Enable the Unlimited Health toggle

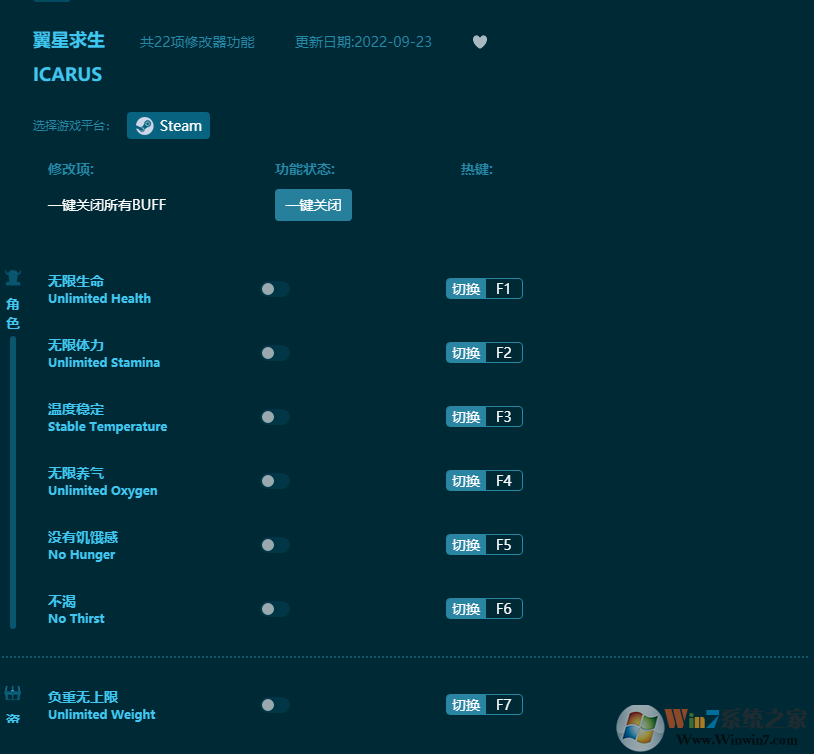tap(274, 289)
